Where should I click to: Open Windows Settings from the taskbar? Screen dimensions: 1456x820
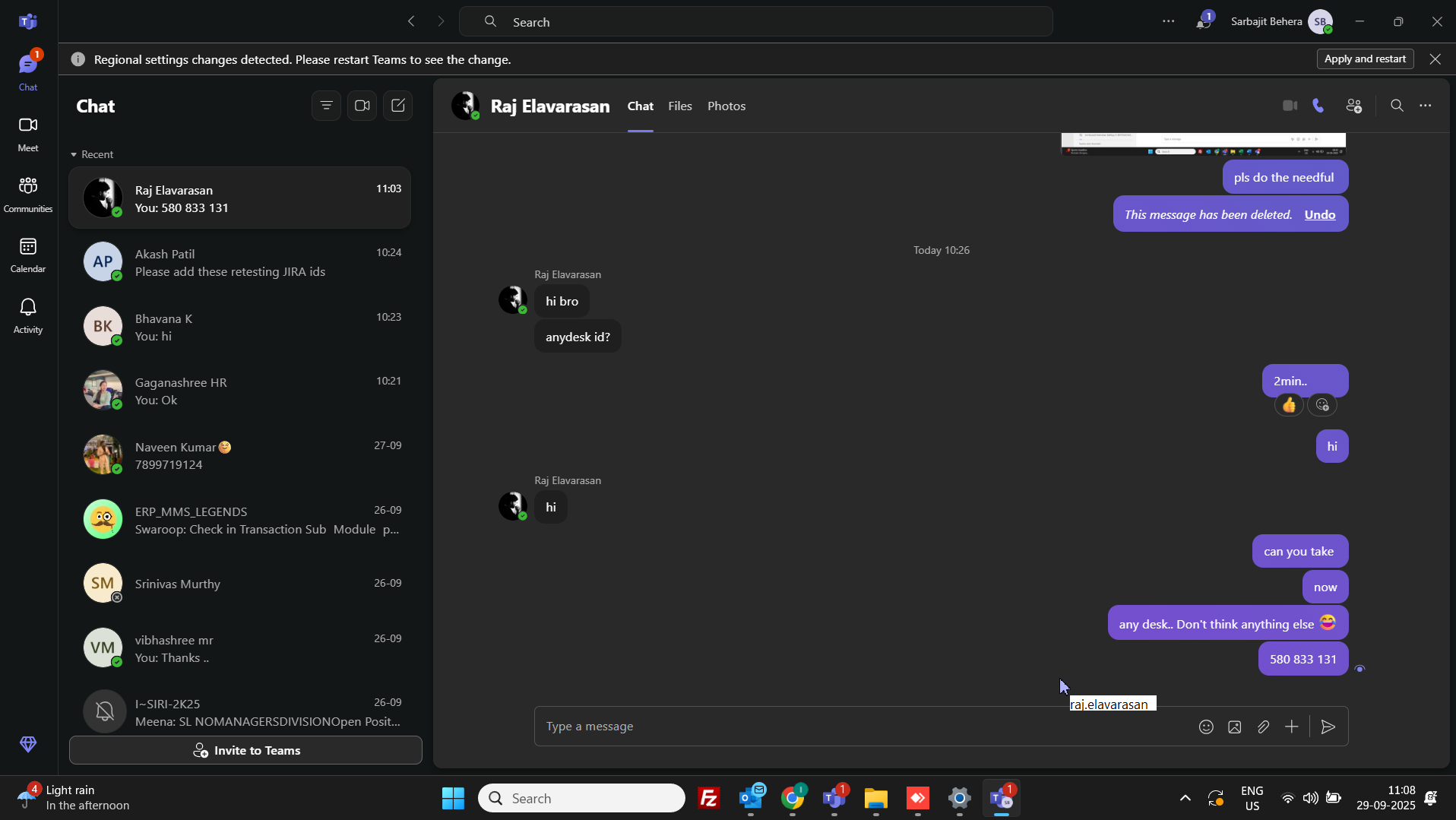tap(960, 798)
